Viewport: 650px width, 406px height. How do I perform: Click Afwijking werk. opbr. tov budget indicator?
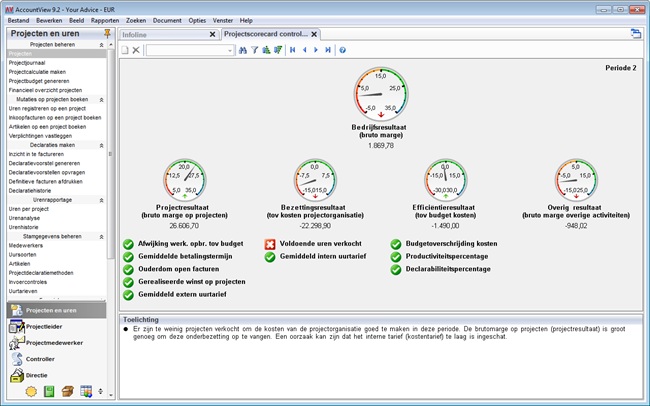tap(191, 244)
